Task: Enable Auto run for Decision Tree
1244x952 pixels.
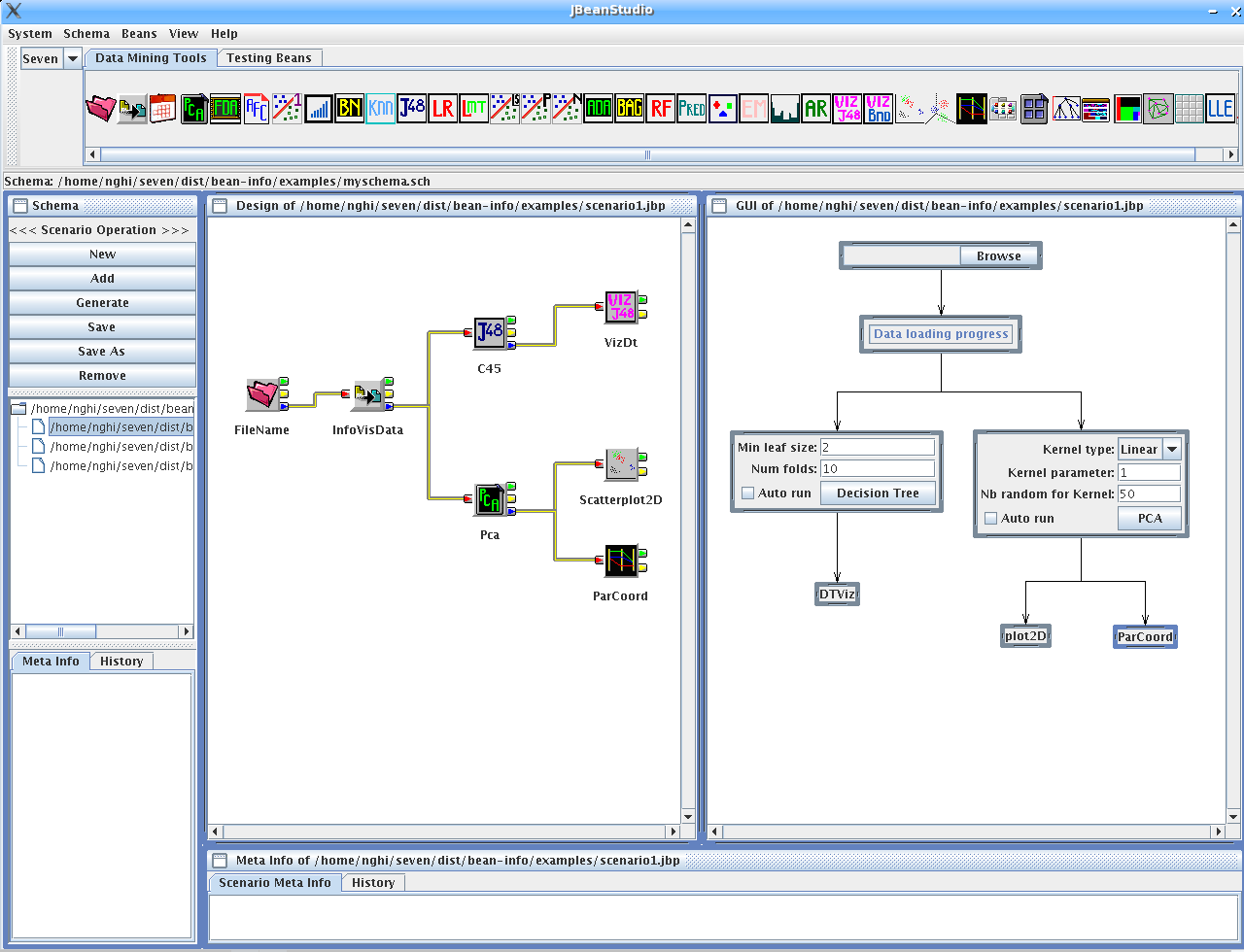Action: pos(748,493)
